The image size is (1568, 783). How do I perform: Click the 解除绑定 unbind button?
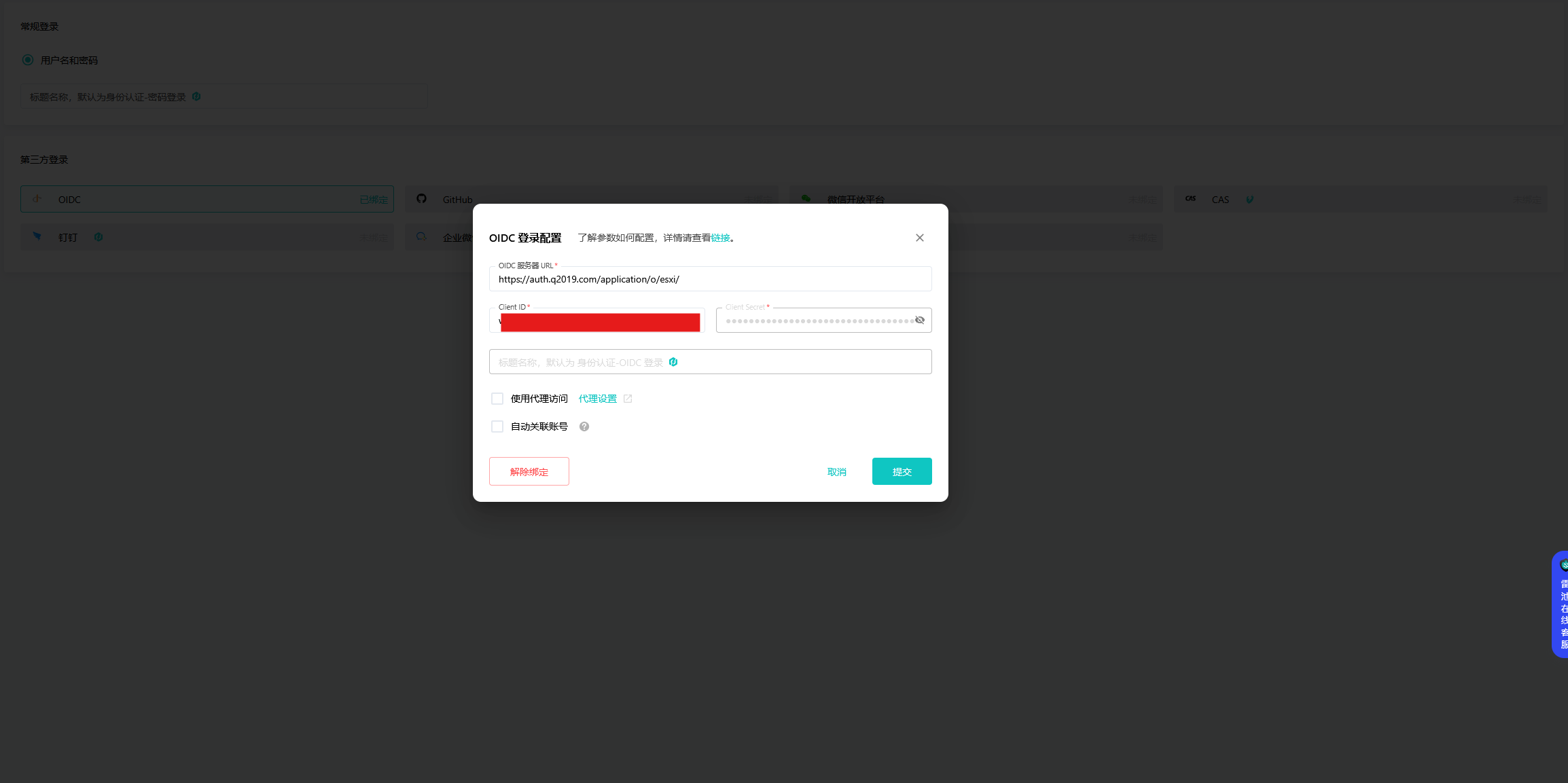click(x=529, y=471)
